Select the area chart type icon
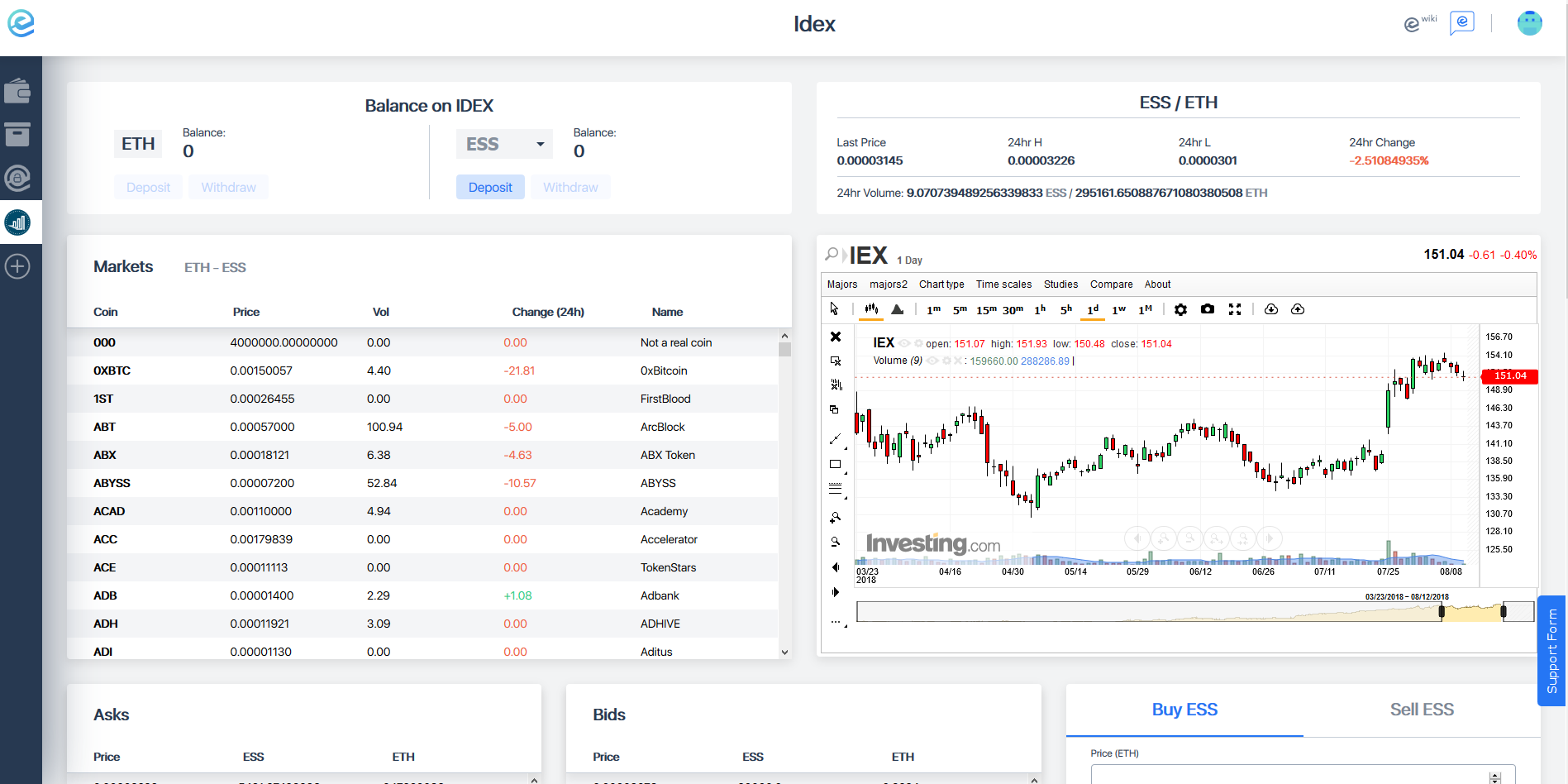 [x=898, y=308]
